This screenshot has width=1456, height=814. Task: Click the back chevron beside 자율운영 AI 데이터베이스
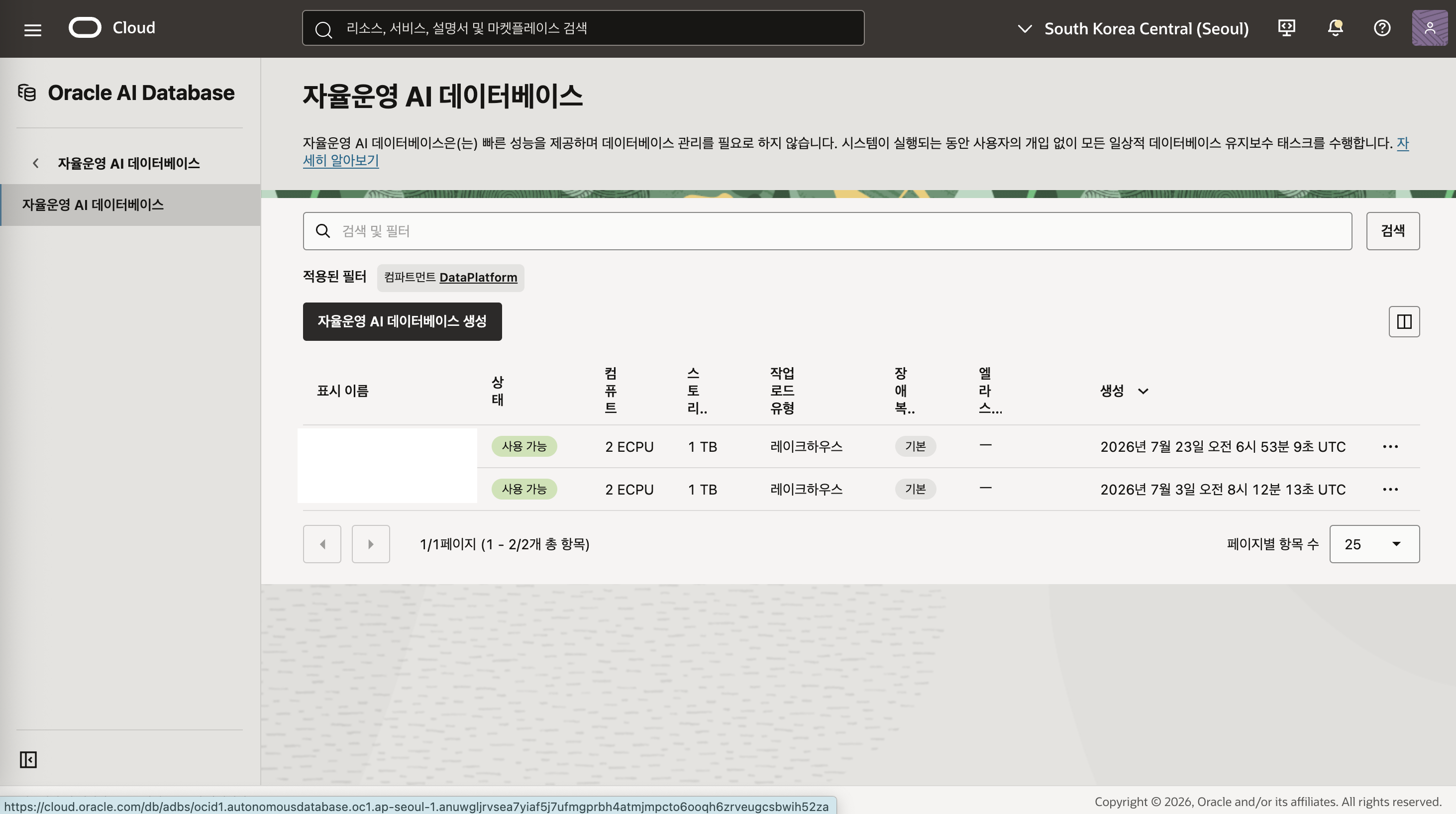pyautogui.click(x=36, y=163)
